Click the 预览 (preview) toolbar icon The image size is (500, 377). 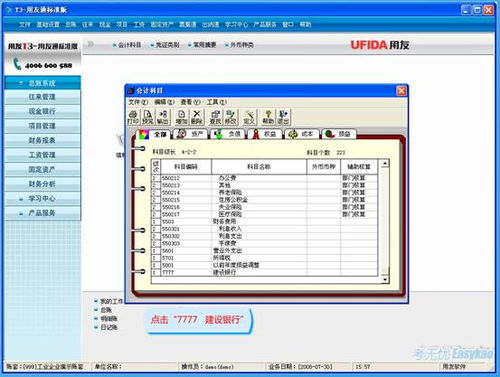pos(148,117)
